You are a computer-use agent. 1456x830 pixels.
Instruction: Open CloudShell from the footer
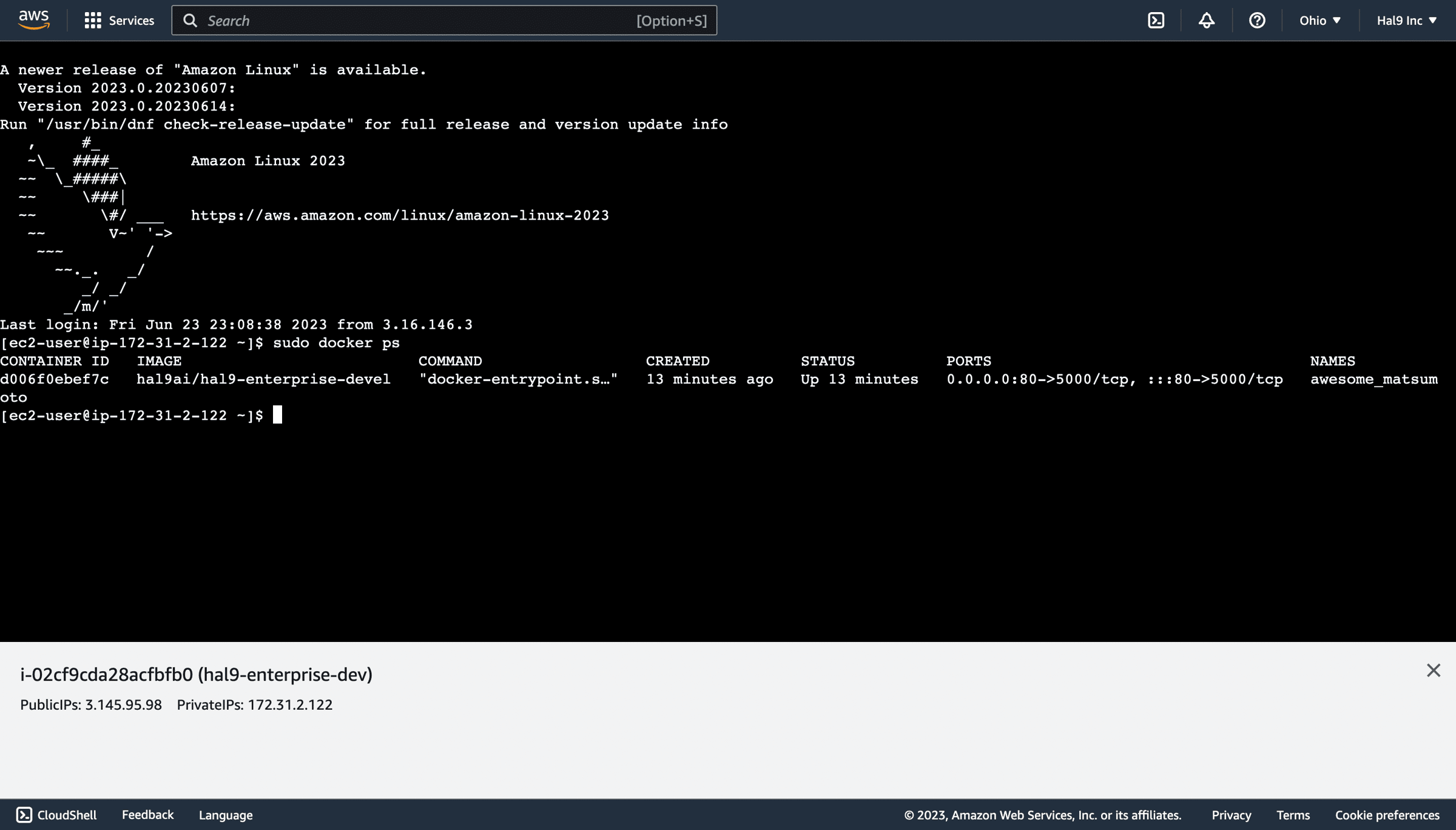click(x=56, y=815)
